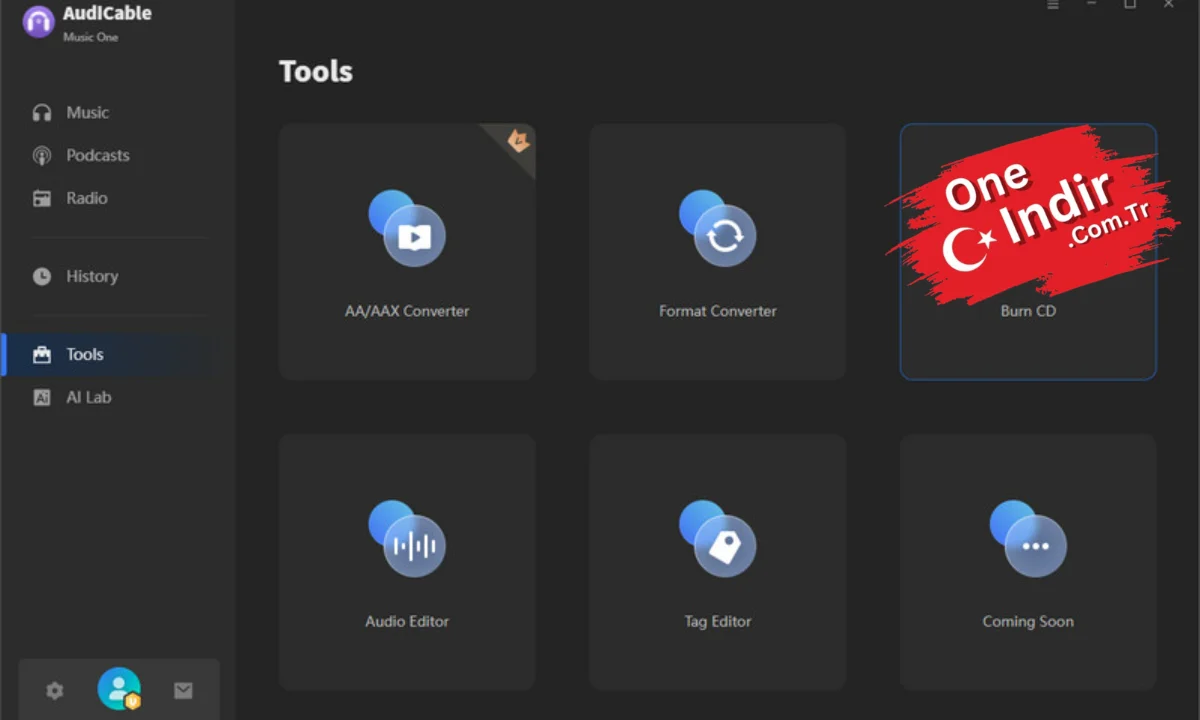1200x720 pixels.
Task: Open the user account avatar
Action: (x=119, y=688)
